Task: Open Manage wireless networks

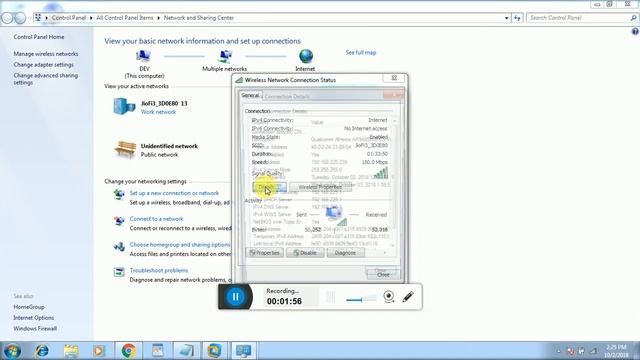Action: (46, 54)
